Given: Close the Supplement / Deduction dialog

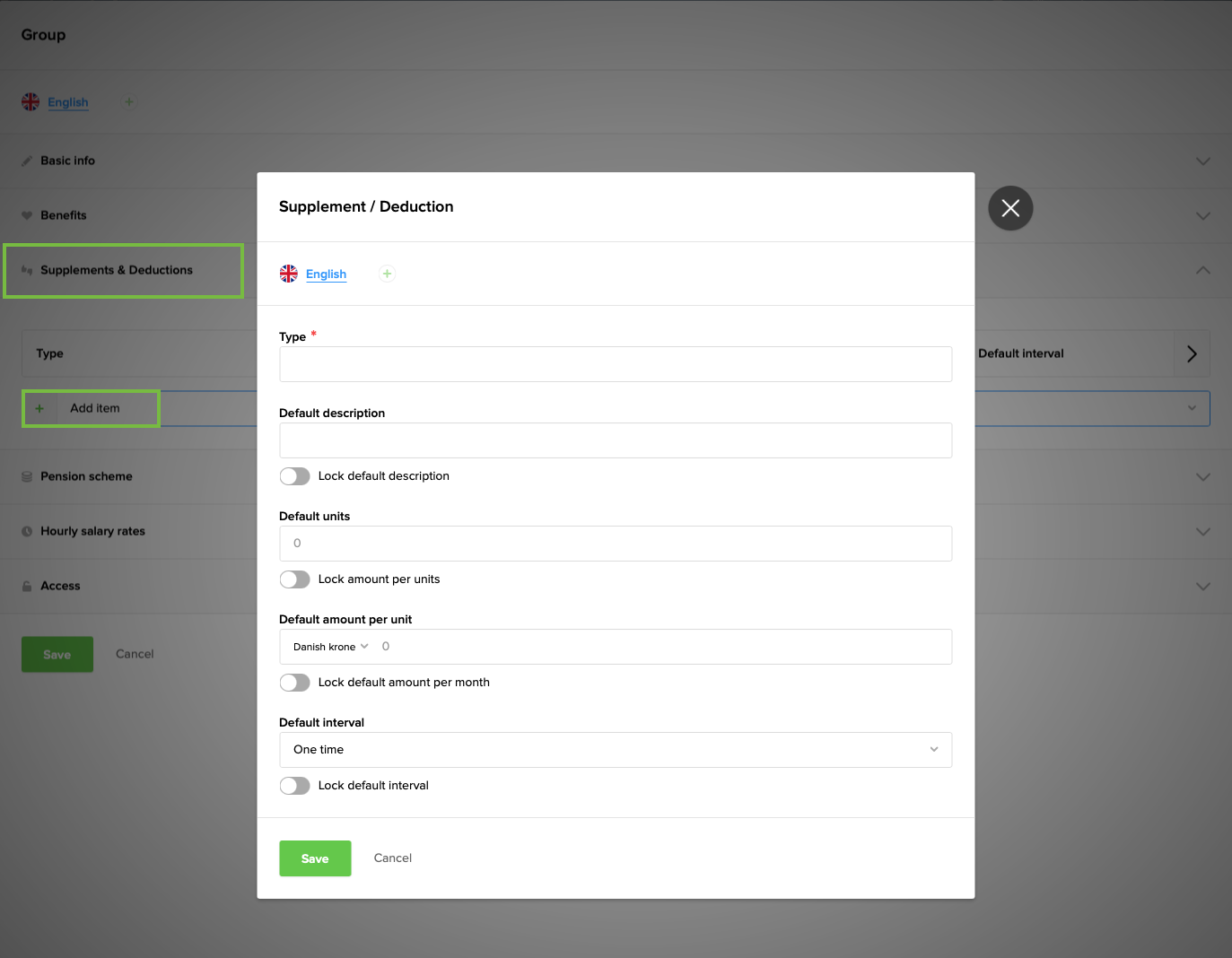Looking at the screenshot, I should (x=1010, y=208).
